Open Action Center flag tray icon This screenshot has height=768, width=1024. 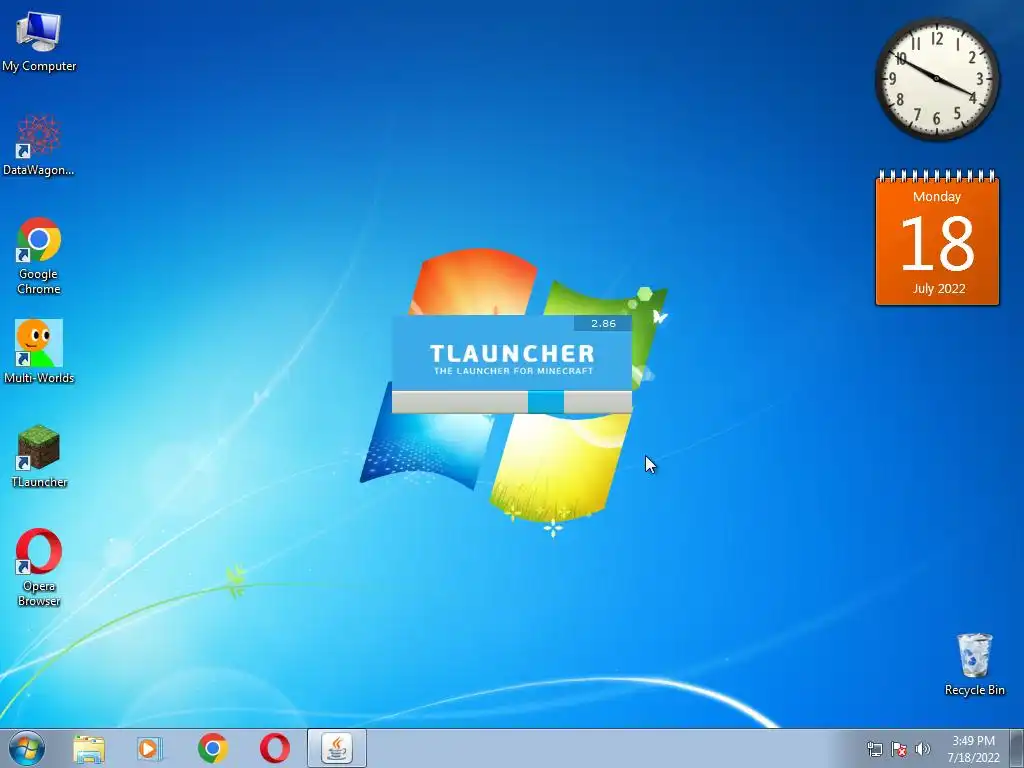[x=899, y=749]
